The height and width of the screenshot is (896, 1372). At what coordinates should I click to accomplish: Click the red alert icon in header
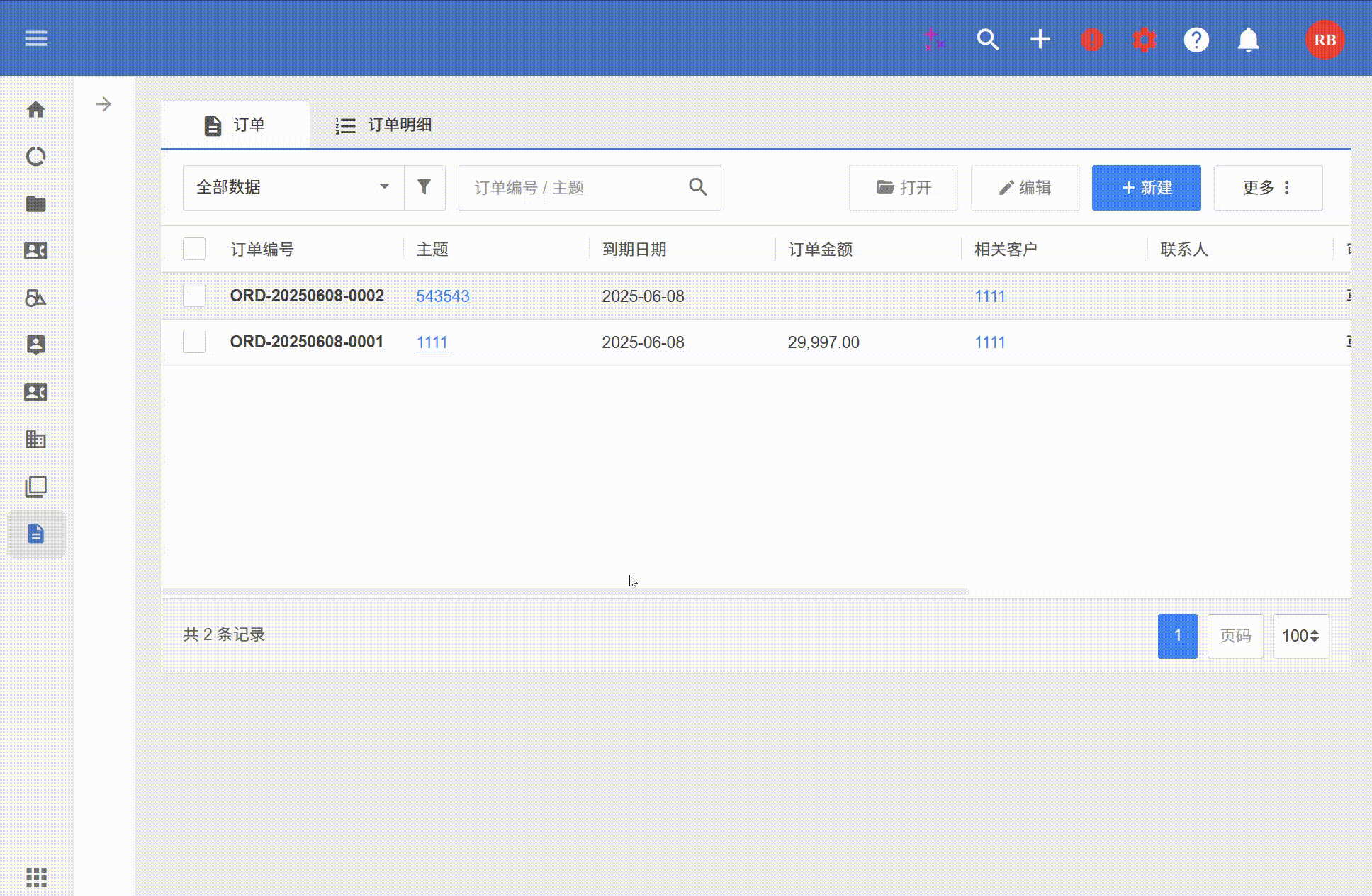tap(1091, 40)
